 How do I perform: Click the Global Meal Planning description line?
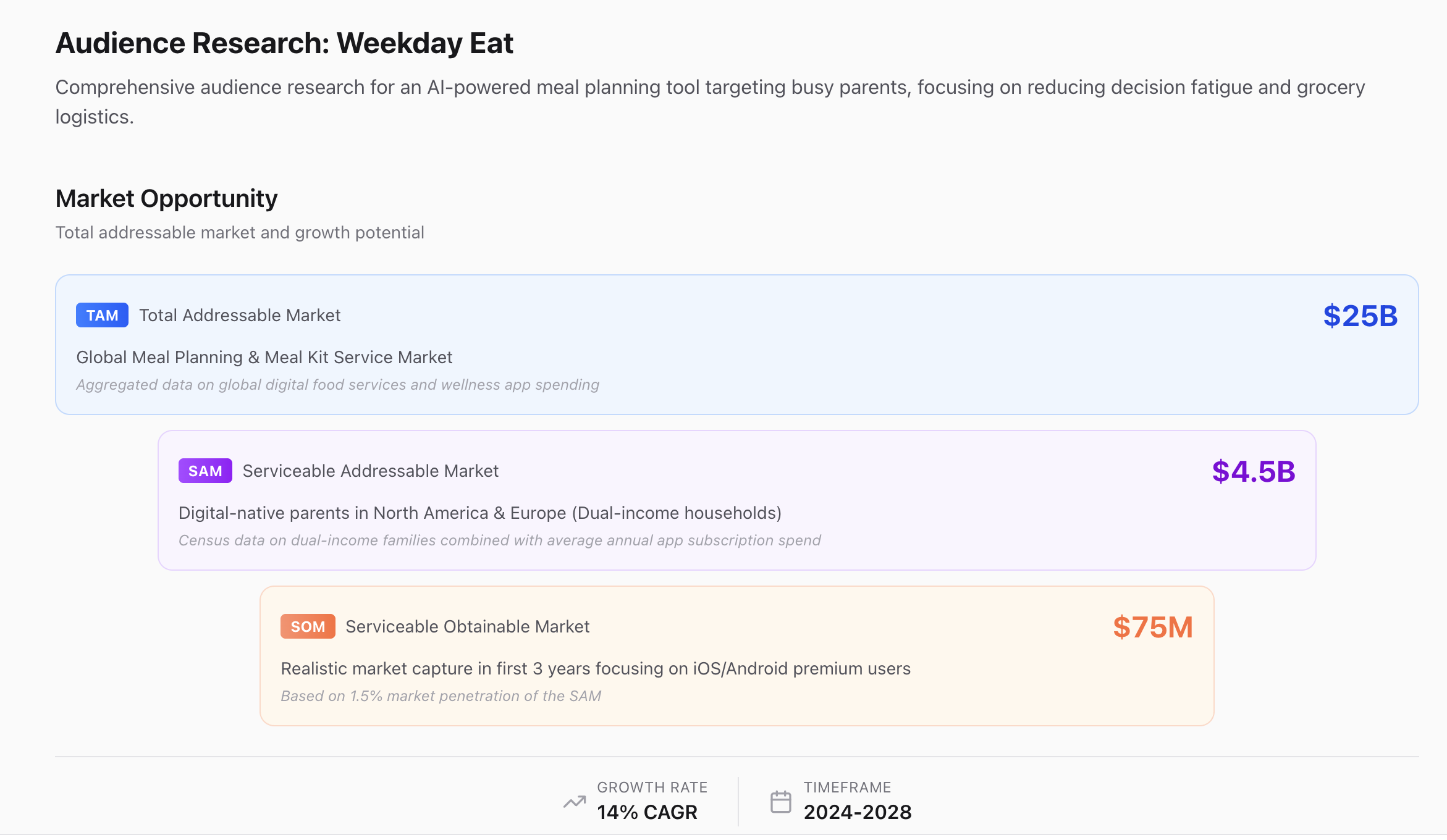coord(264,357)
